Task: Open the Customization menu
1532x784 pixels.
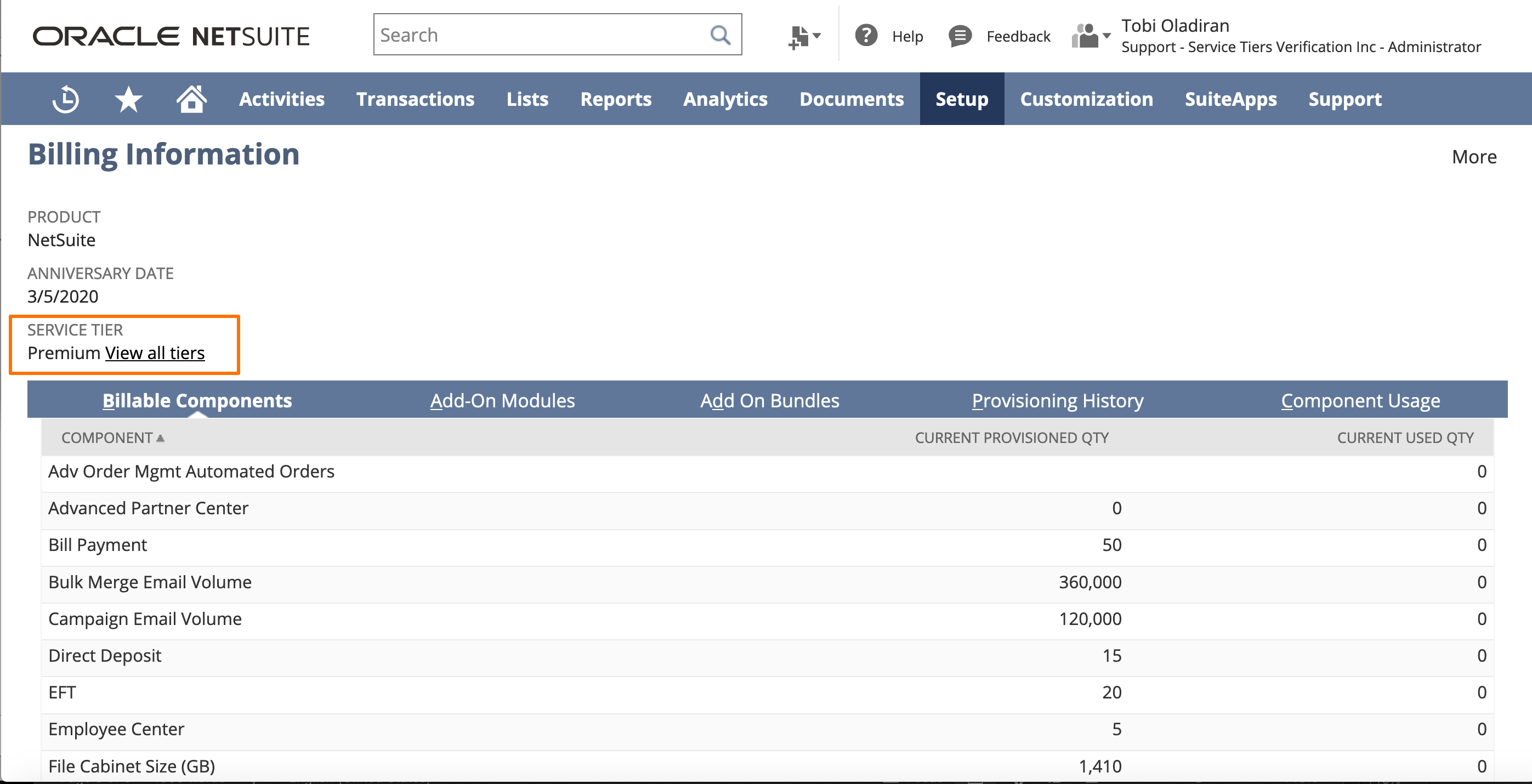Action: pos(1087,99)
